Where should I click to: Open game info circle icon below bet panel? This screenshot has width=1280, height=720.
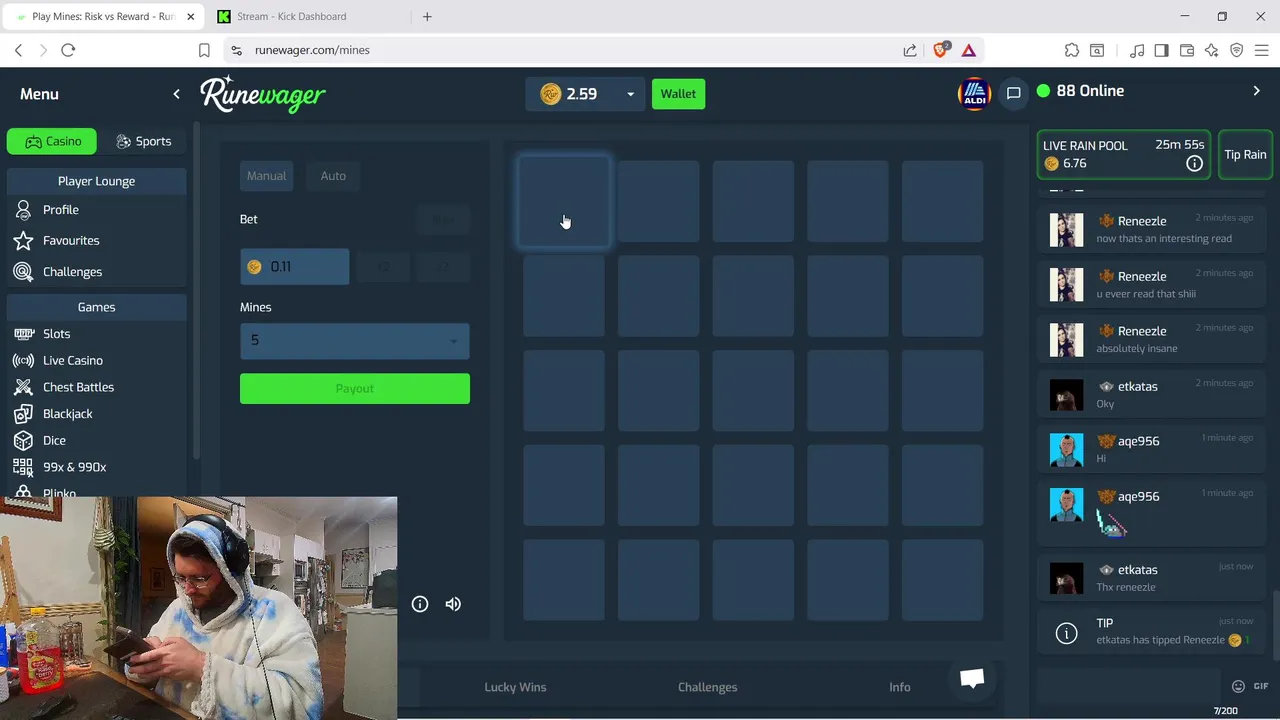click(x=420, y=604)
